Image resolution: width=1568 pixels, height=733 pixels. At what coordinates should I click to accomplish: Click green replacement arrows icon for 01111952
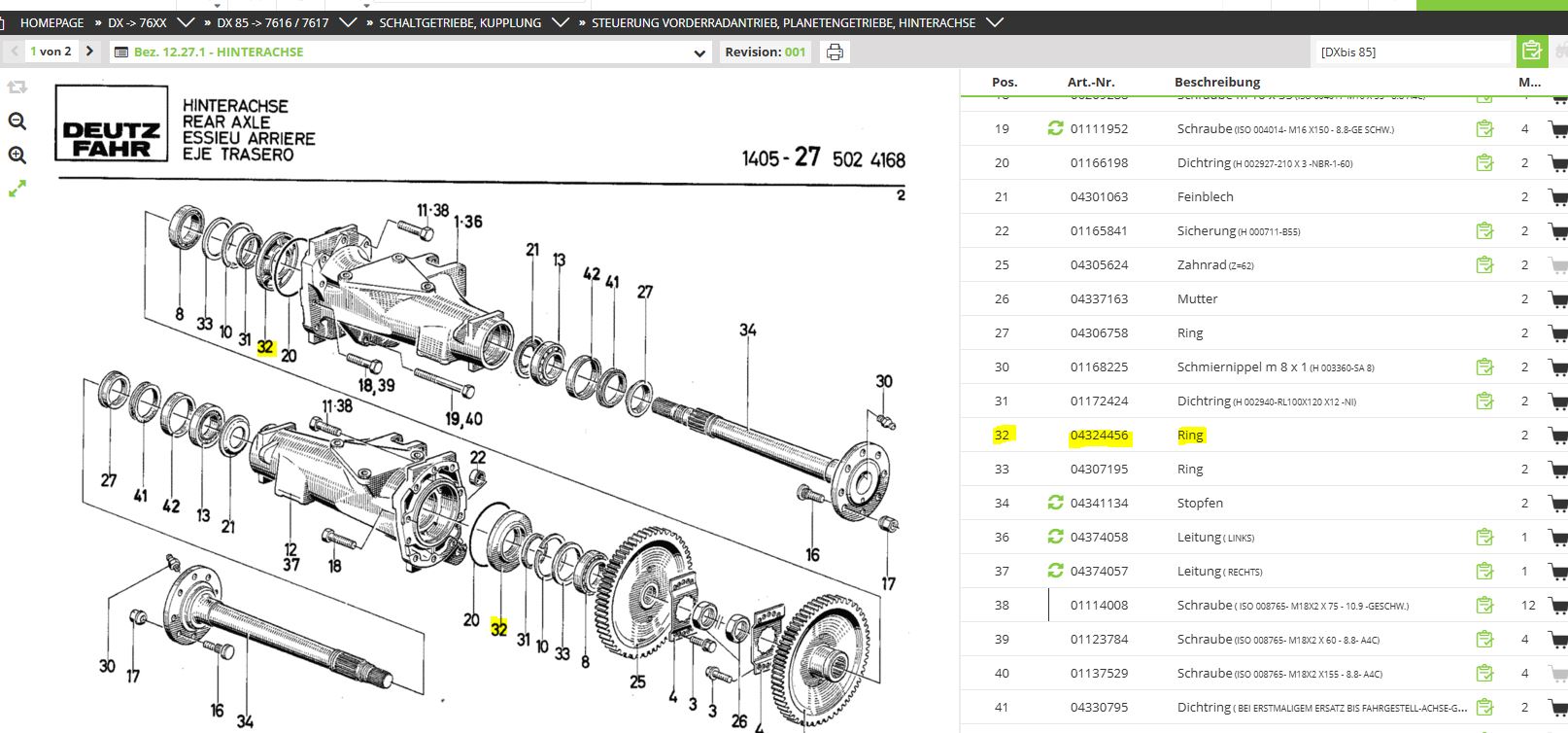point(1055,128)
